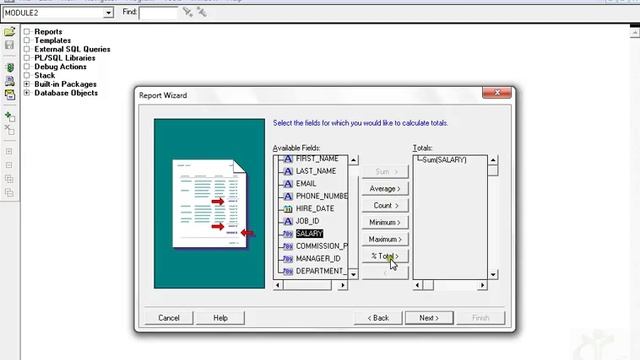Click the JOB_ID character field icon
Image resolution: width=640 pixels, height=360 pixels.
click(288, 221)
